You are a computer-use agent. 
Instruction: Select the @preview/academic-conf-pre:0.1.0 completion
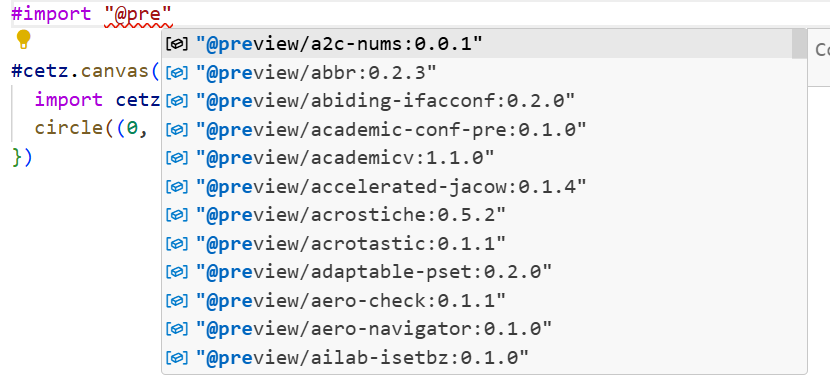click(x=477, y=130)
